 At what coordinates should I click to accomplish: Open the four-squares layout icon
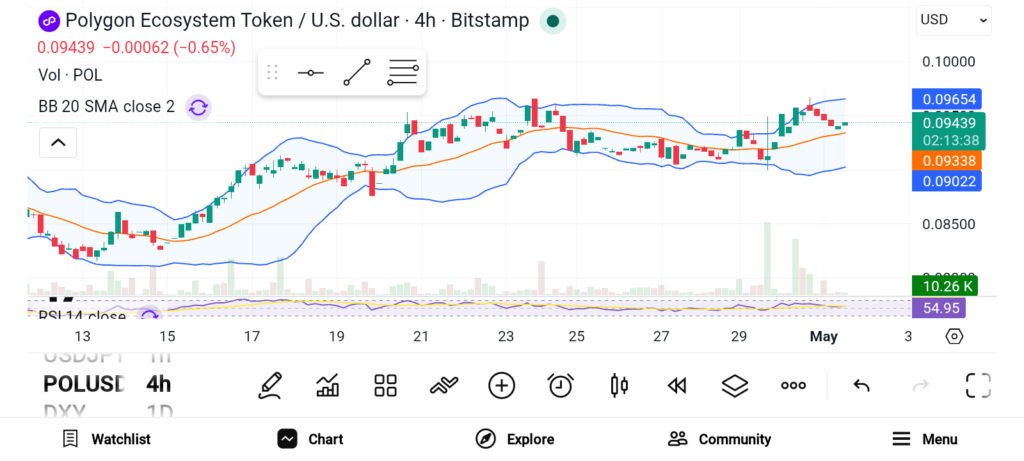[385, 385]
